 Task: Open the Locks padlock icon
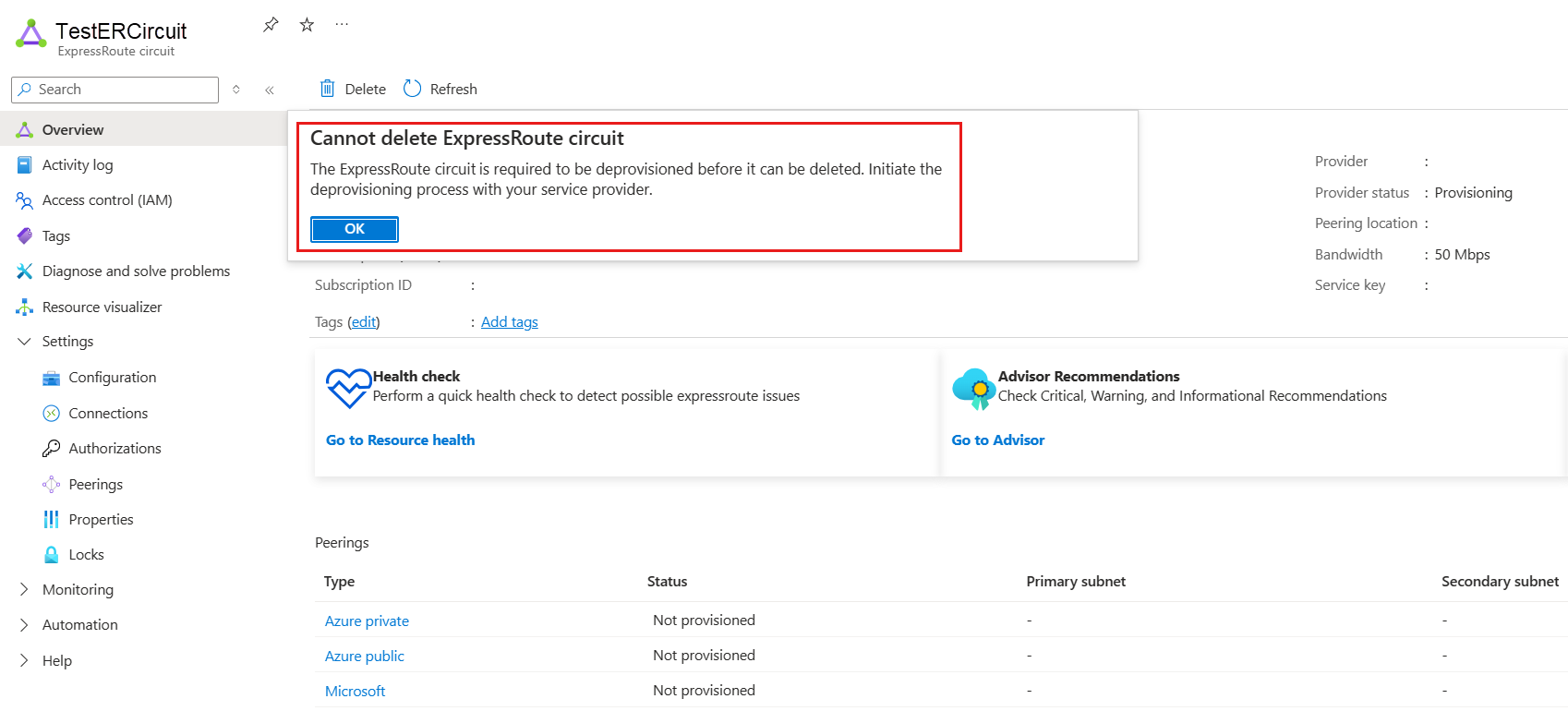tap(52, 554)
